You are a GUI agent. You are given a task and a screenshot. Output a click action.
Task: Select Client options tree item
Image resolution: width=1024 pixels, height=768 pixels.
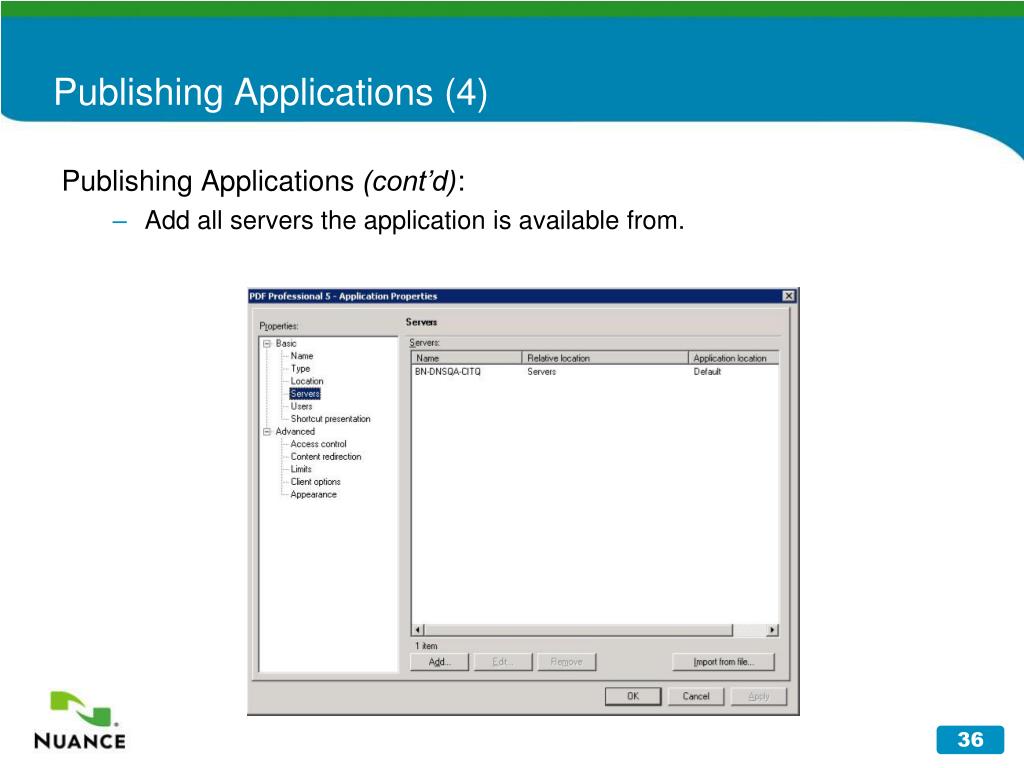coord(315,482)
